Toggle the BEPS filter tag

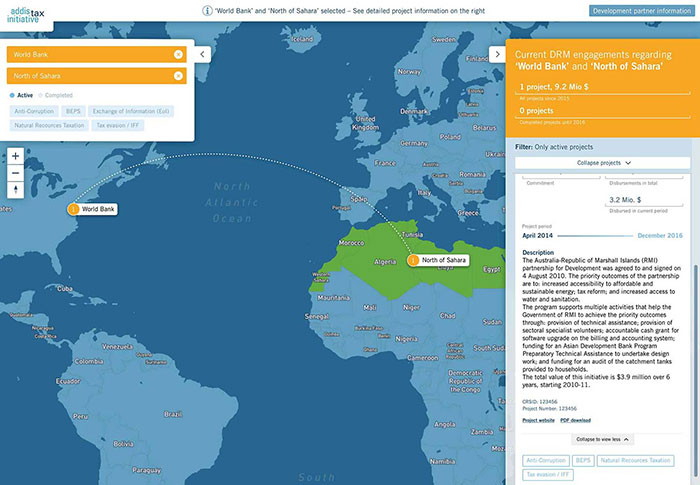click(x=73, y=111)
